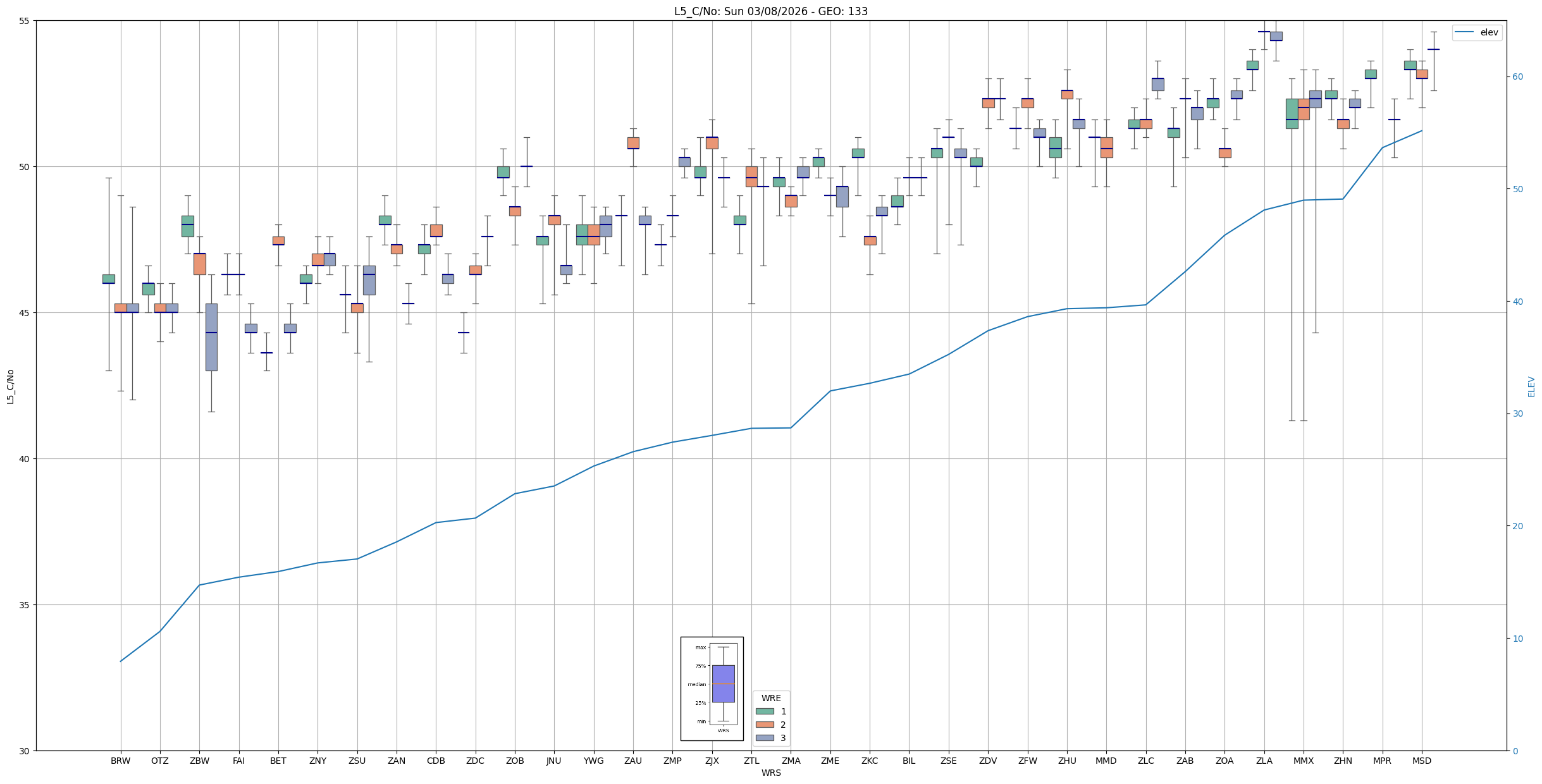Click the MSD station label
The width and height of the screenshot is (1542, 784).
tap(1421, 761)
